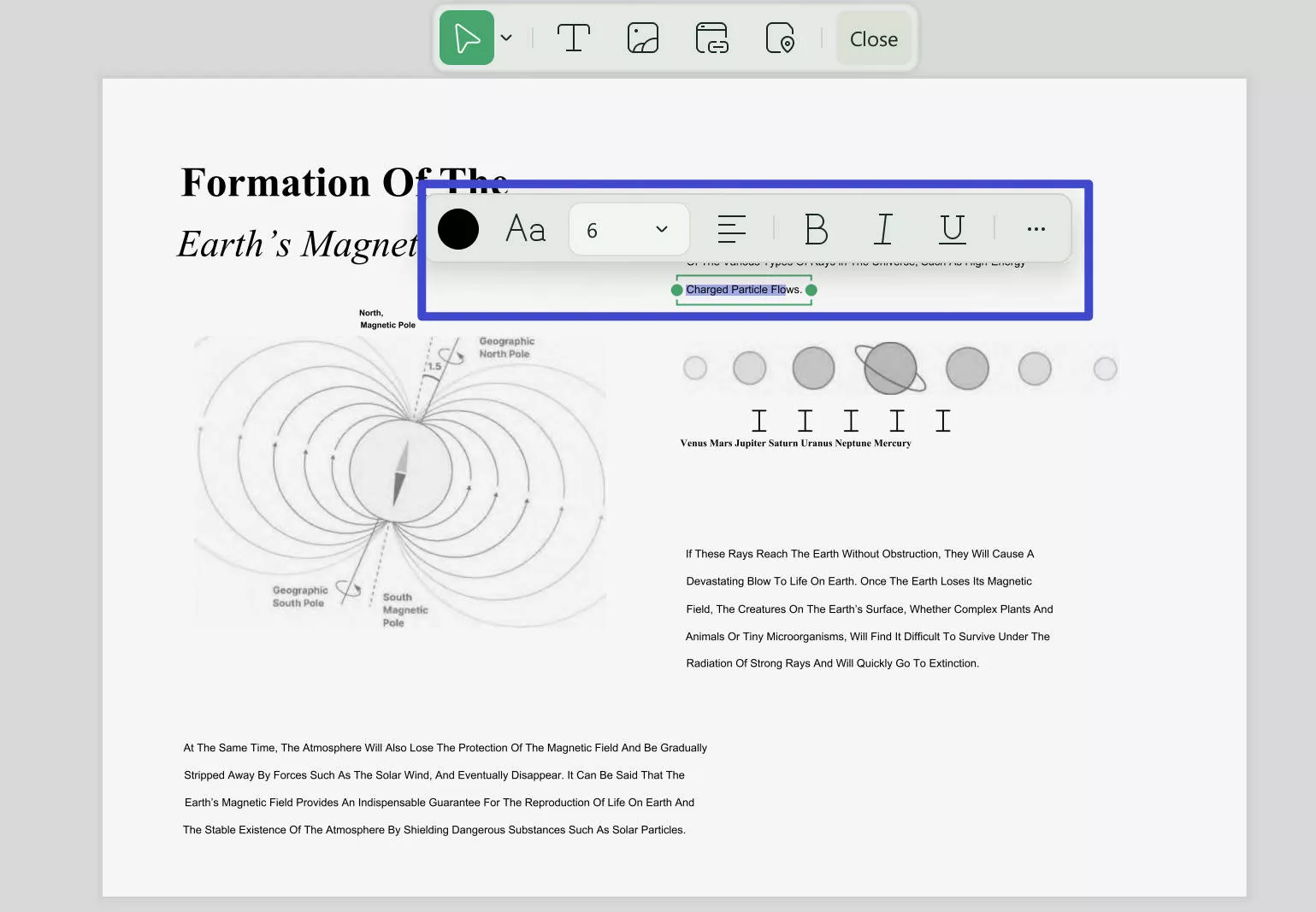Open the font size dropdown showing 6
Screen dimensions: 1316x912
click(x=629, y=229)
